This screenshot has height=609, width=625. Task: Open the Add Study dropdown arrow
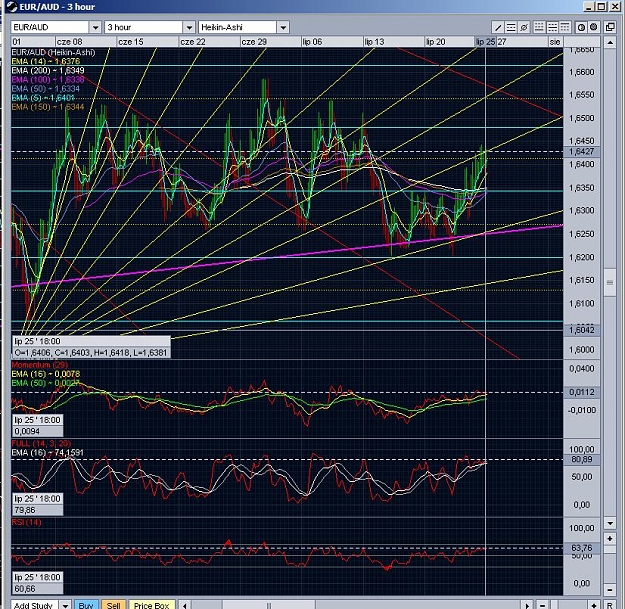click(x=66, y=605)
